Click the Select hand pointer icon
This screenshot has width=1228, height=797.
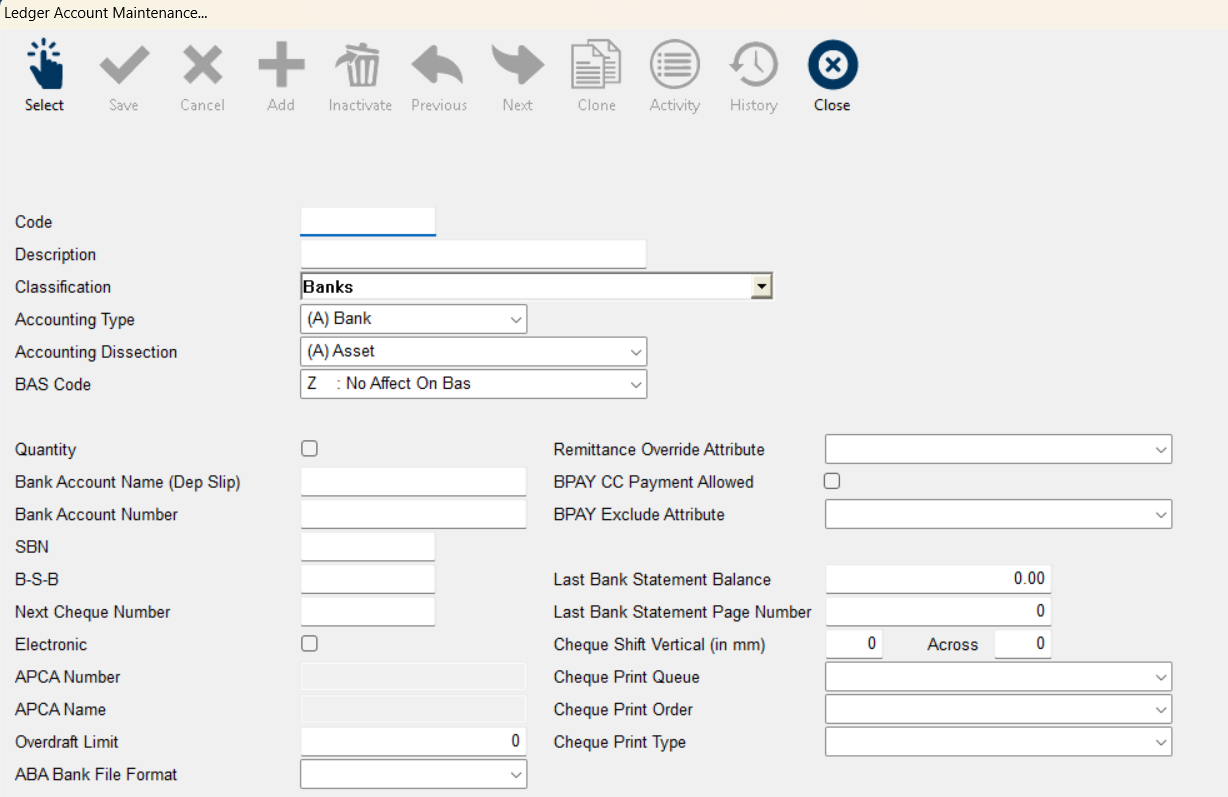point(44,66)
